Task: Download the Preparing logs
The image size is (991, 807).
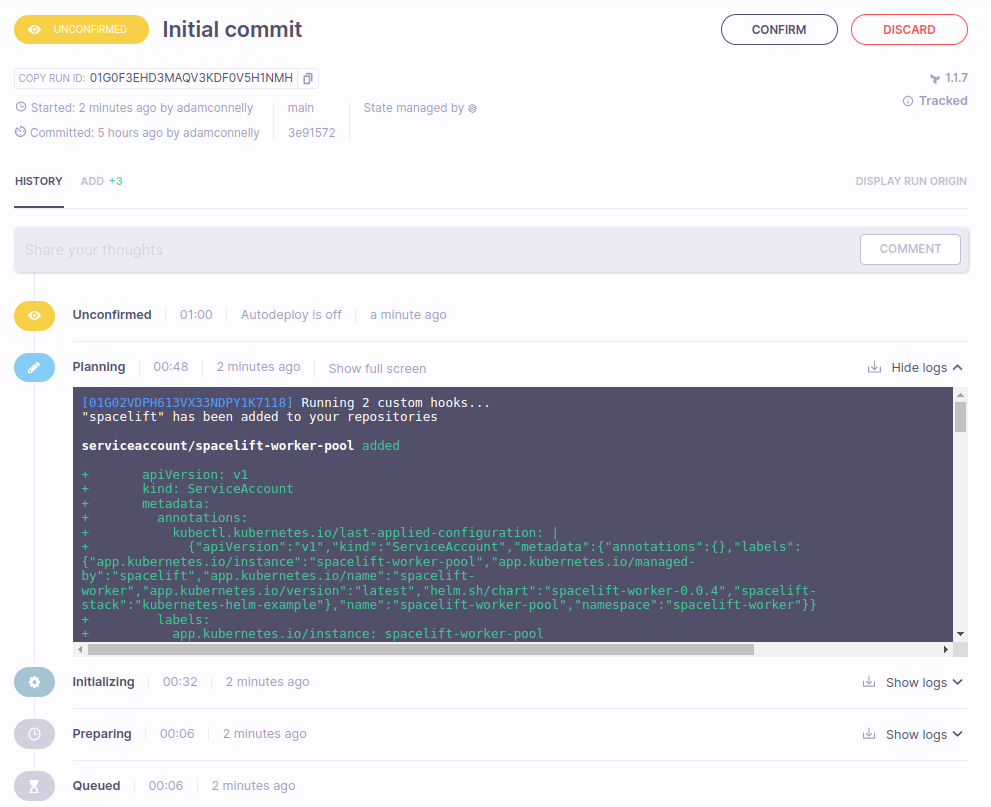Action: tap(868, 734)
